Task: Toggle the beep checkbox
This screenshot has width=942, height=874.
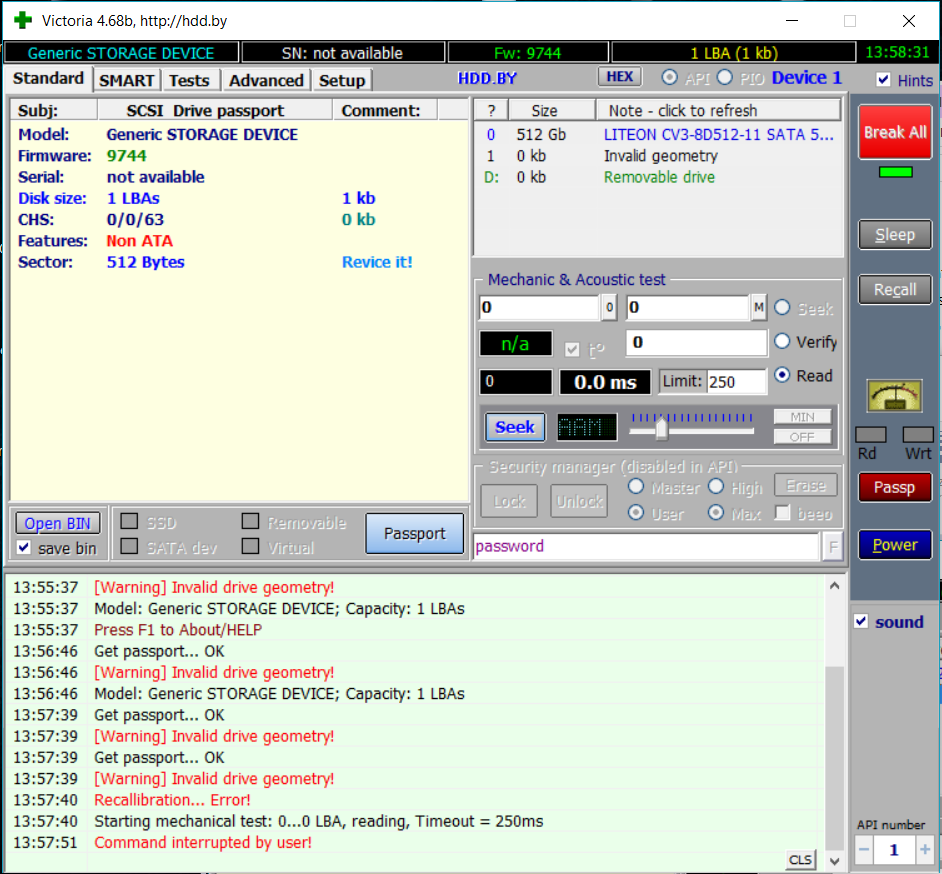Action: (x=782, y=513)
